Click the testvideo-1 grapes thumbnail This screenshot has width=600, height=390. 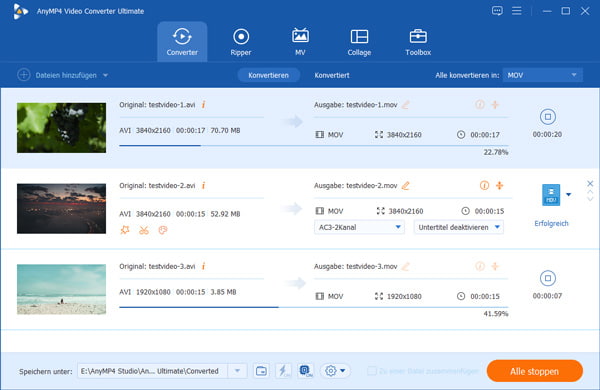coord(62,128)
